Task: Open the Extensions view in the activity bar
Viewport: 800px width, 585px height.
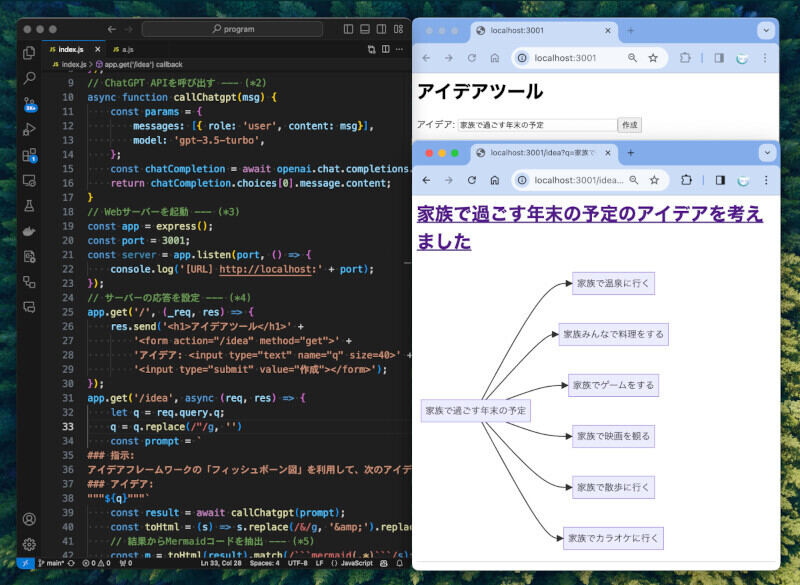Action: tap(29, 154)
